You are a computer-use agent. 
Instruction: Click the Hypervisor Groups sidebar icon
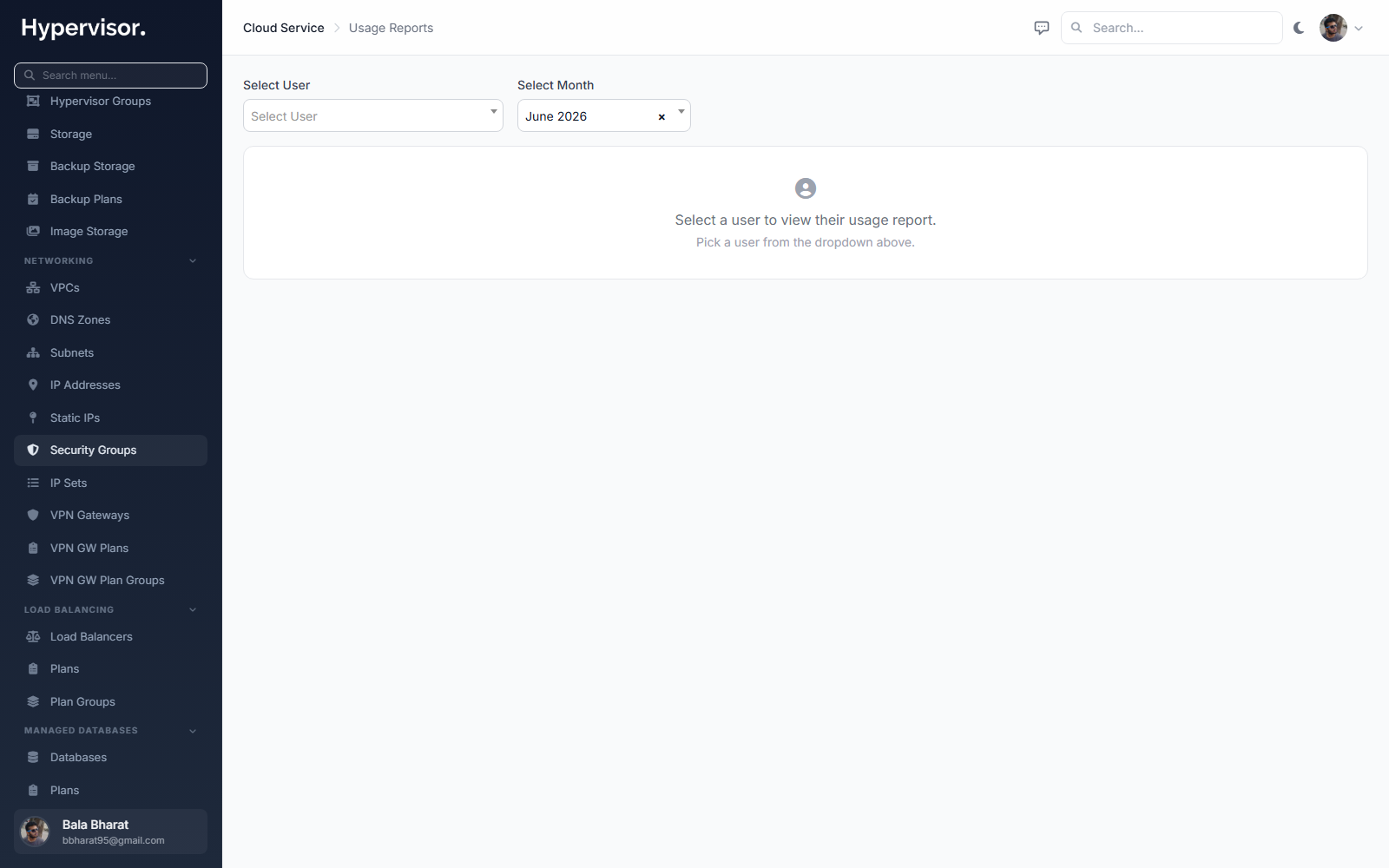33,102
